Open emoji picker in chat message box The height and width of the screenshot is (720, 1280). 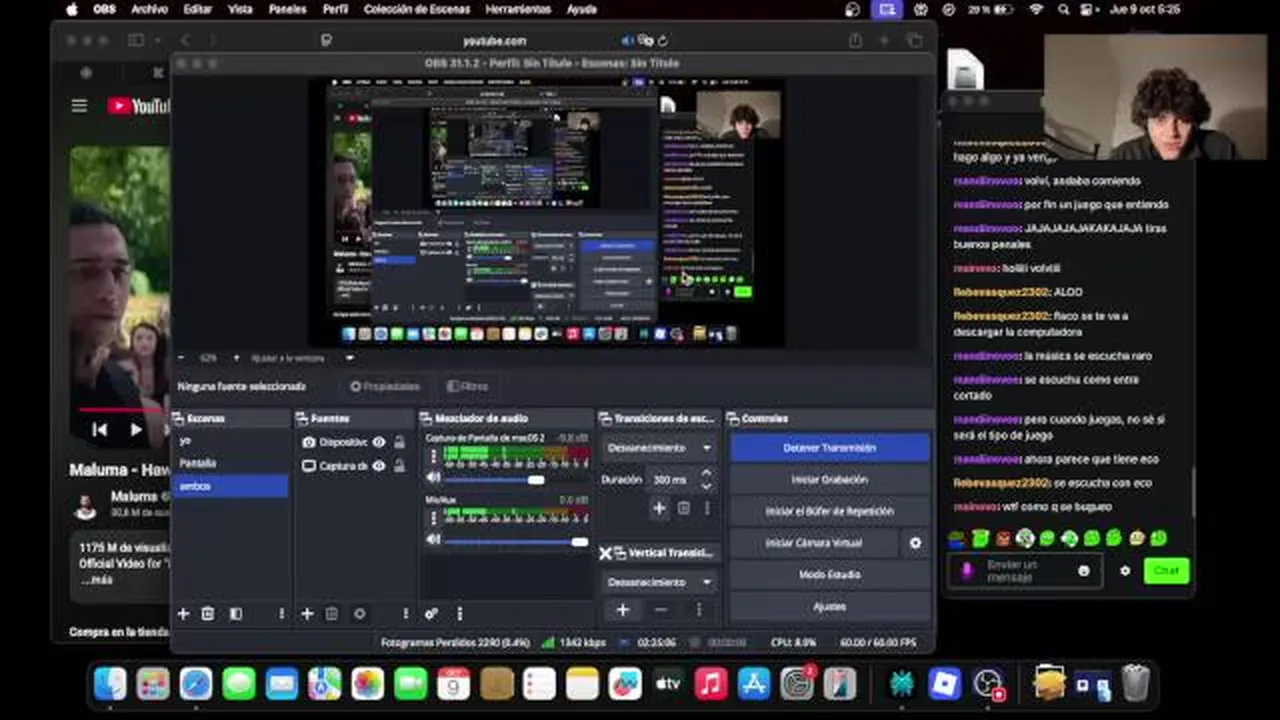tap(1084, 571)
